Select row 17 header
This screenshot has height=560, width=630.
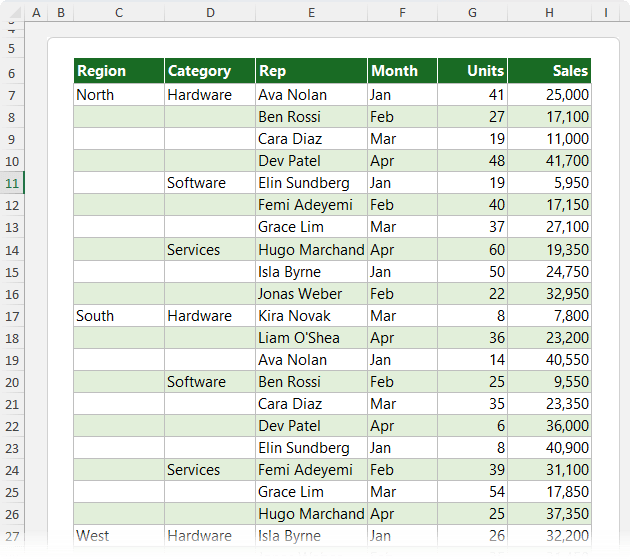coord(12,316)
